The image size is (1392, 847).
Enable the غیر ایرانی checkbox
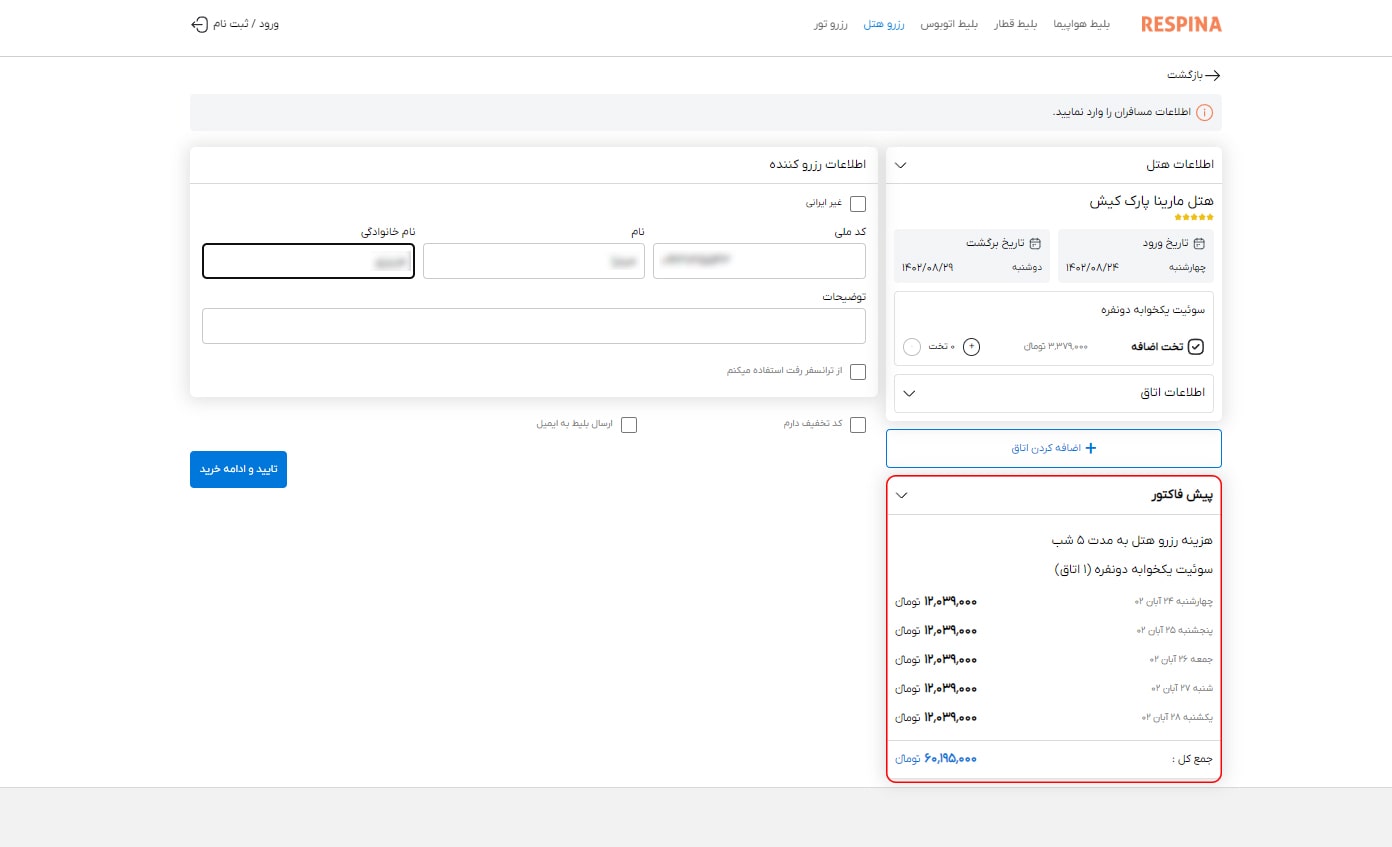coord(858,203)
